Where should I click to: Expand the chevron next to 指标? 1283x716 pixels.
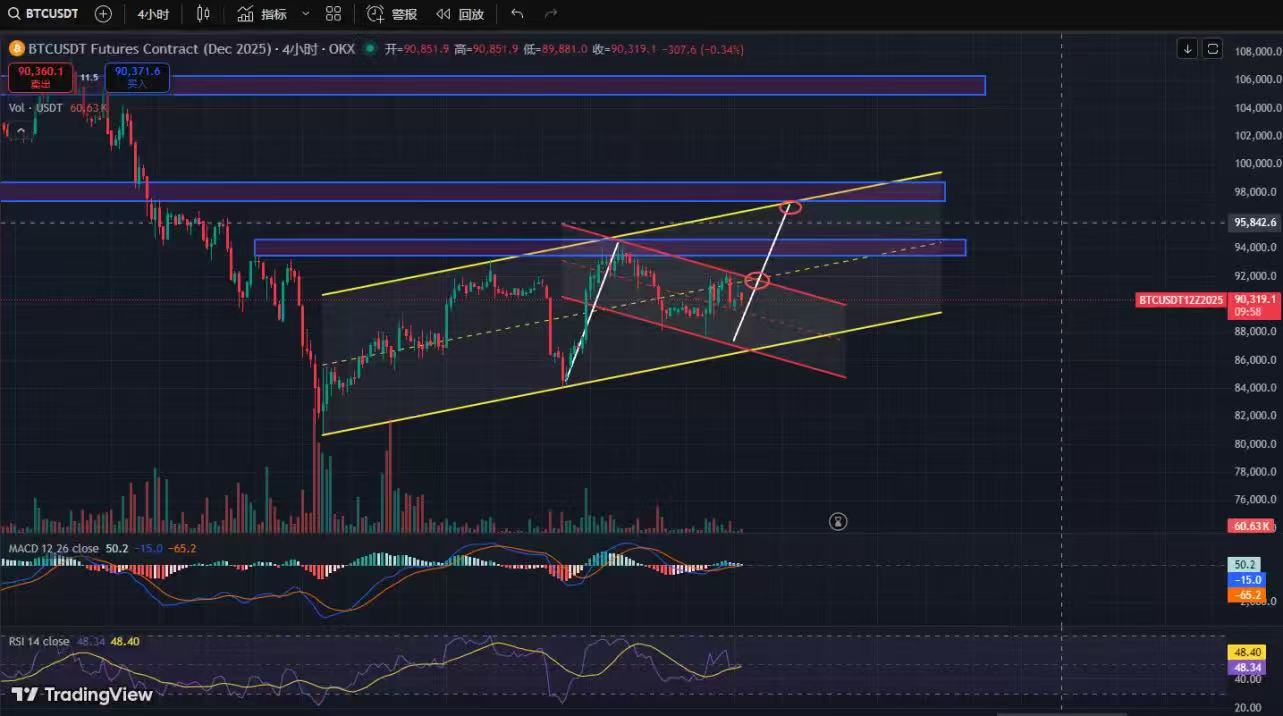[x=305, y=14]
